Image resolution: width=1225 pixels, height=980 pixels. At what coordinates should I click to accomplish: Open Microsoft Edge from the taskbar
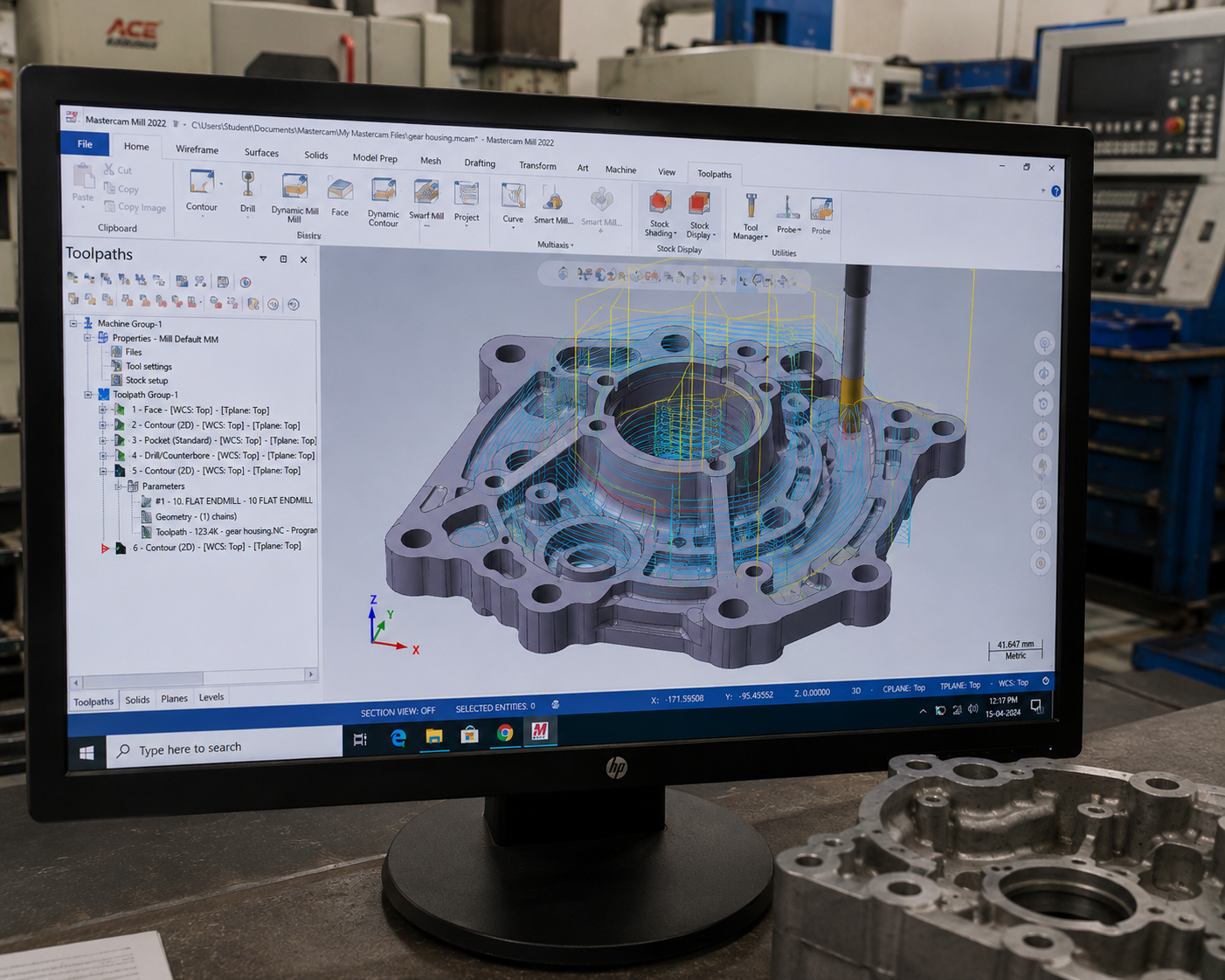[x=398, y=738]
